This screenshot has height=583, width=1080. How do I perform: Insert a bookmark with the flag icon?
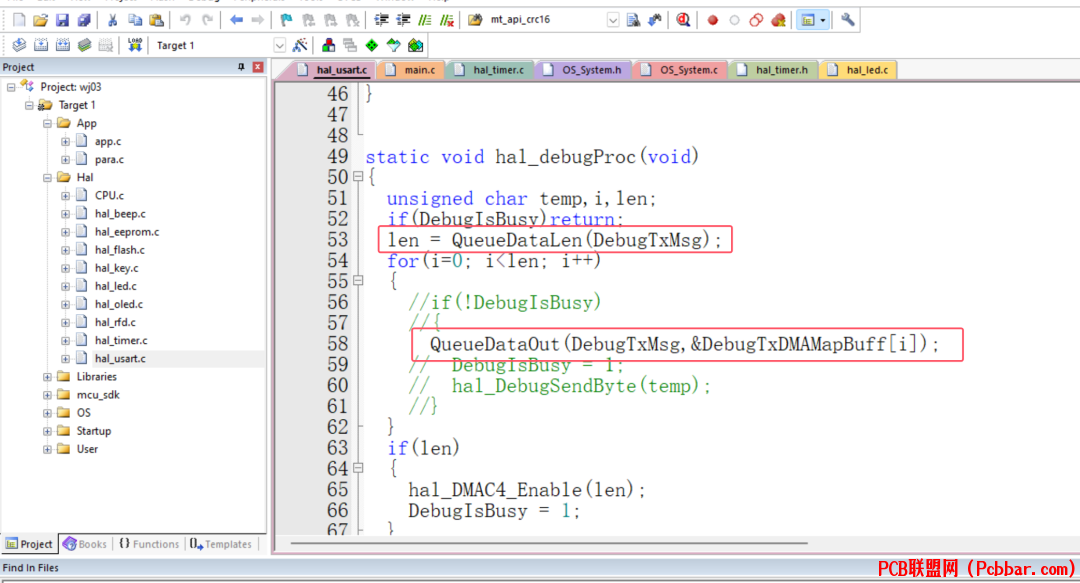point(287,20)
